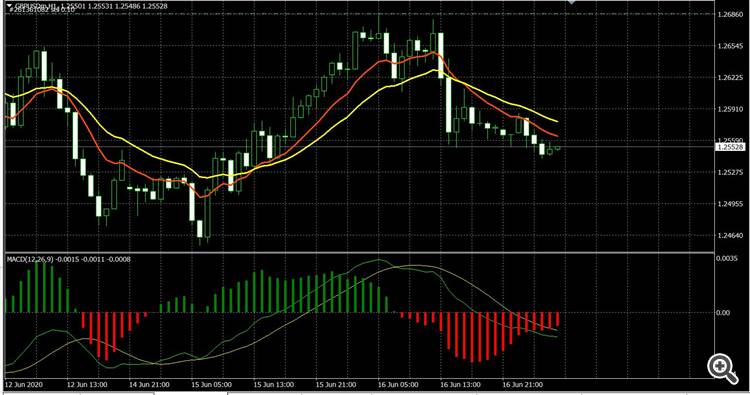Click the 1.25910 price axis label

(730, 109)
